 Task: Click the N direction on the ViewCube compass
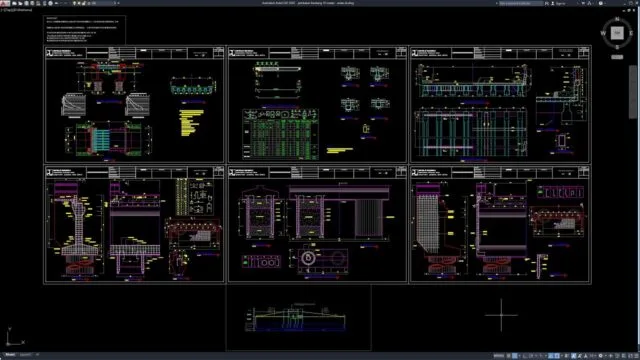pos(617,19)
